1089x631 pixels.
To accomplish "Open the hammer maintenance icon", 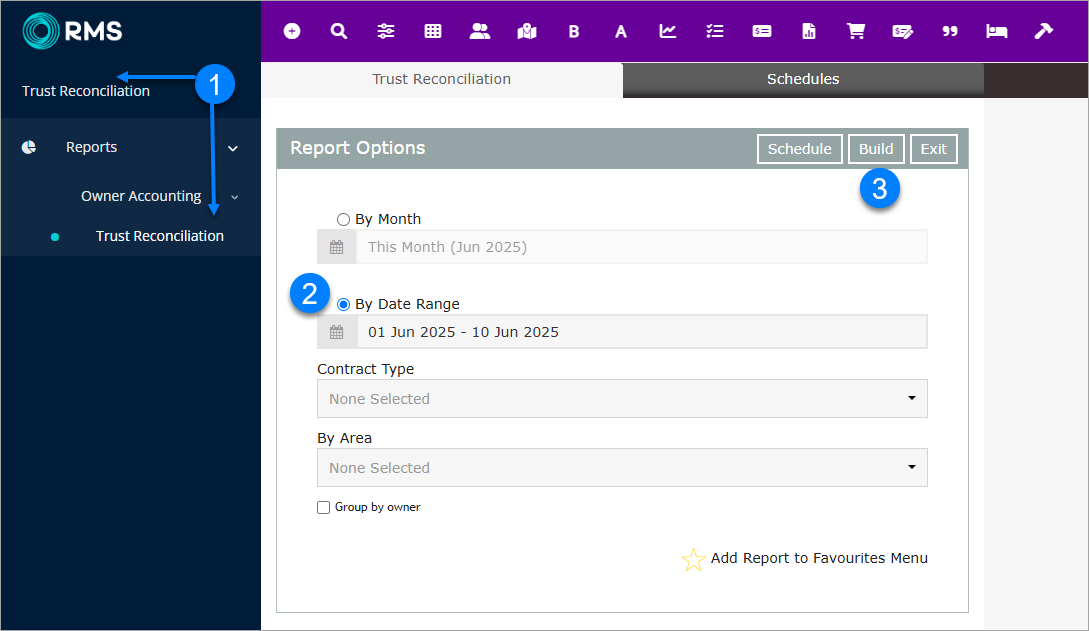I will (x=1044, y=31).
